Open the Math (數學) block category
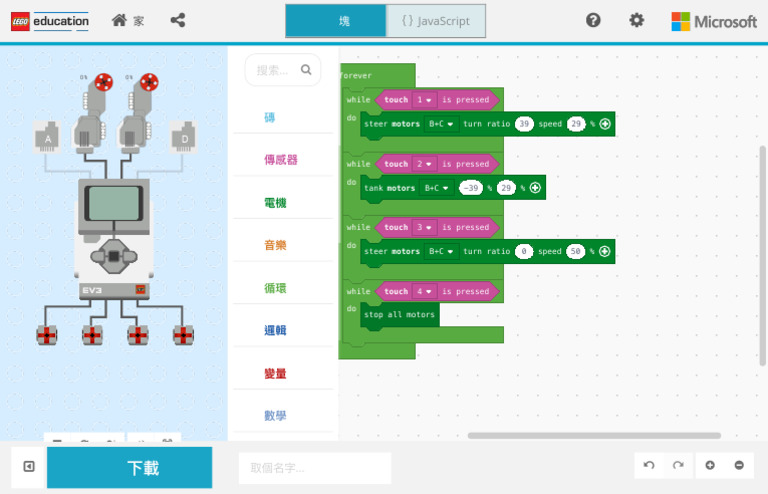 click(x=283, y=416)
